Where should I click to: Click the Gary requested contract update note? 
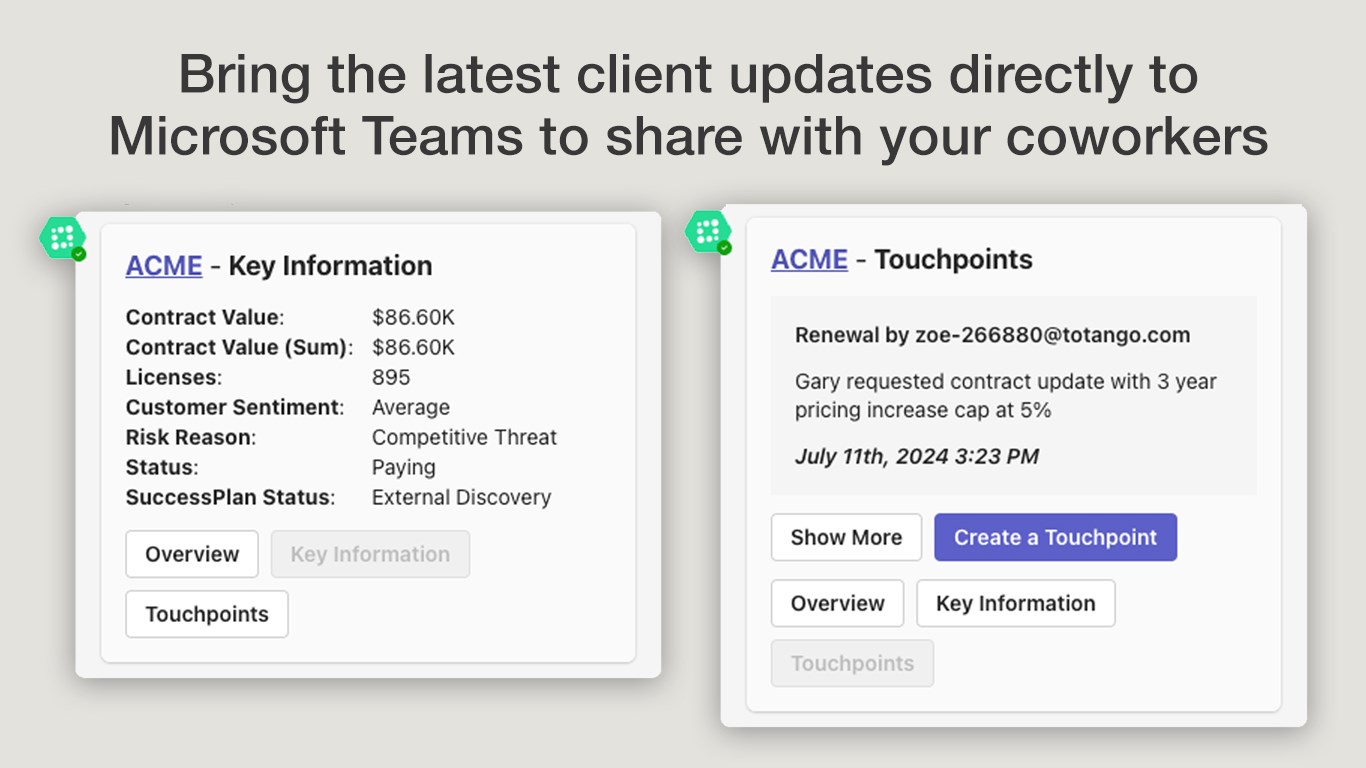point(1005,396)
